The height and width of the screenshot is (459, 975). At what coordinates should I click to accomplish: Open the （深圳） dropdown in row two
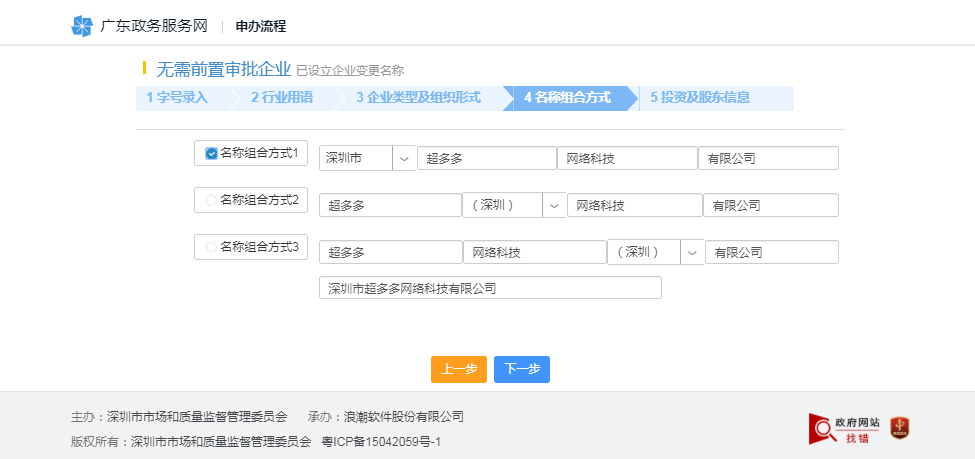click(554, 205)
